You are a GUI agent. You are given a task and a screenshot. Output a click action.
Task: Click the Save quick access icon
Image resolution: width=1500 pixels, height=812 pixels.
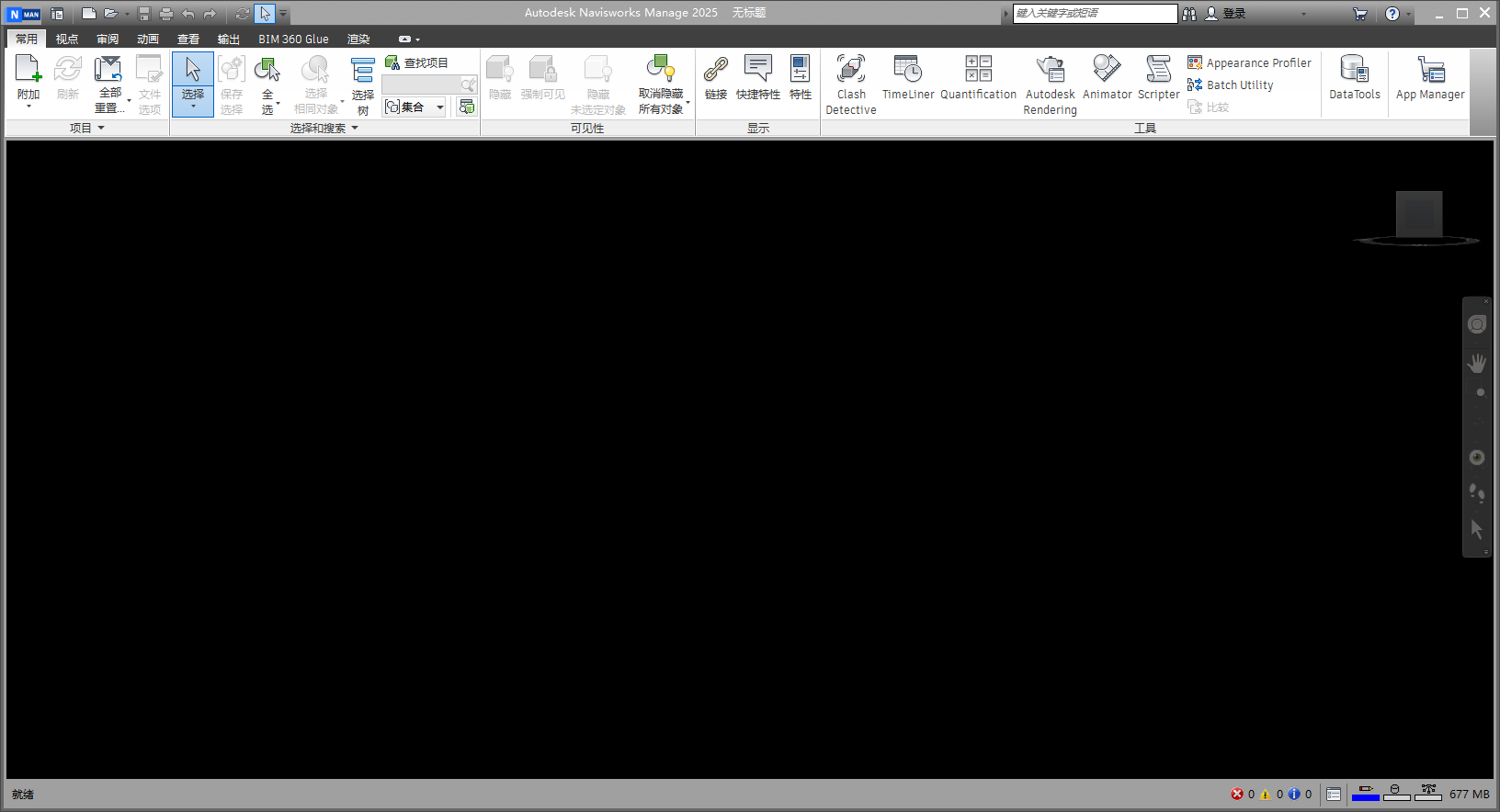pyautogui.click(x=144, y=14)
